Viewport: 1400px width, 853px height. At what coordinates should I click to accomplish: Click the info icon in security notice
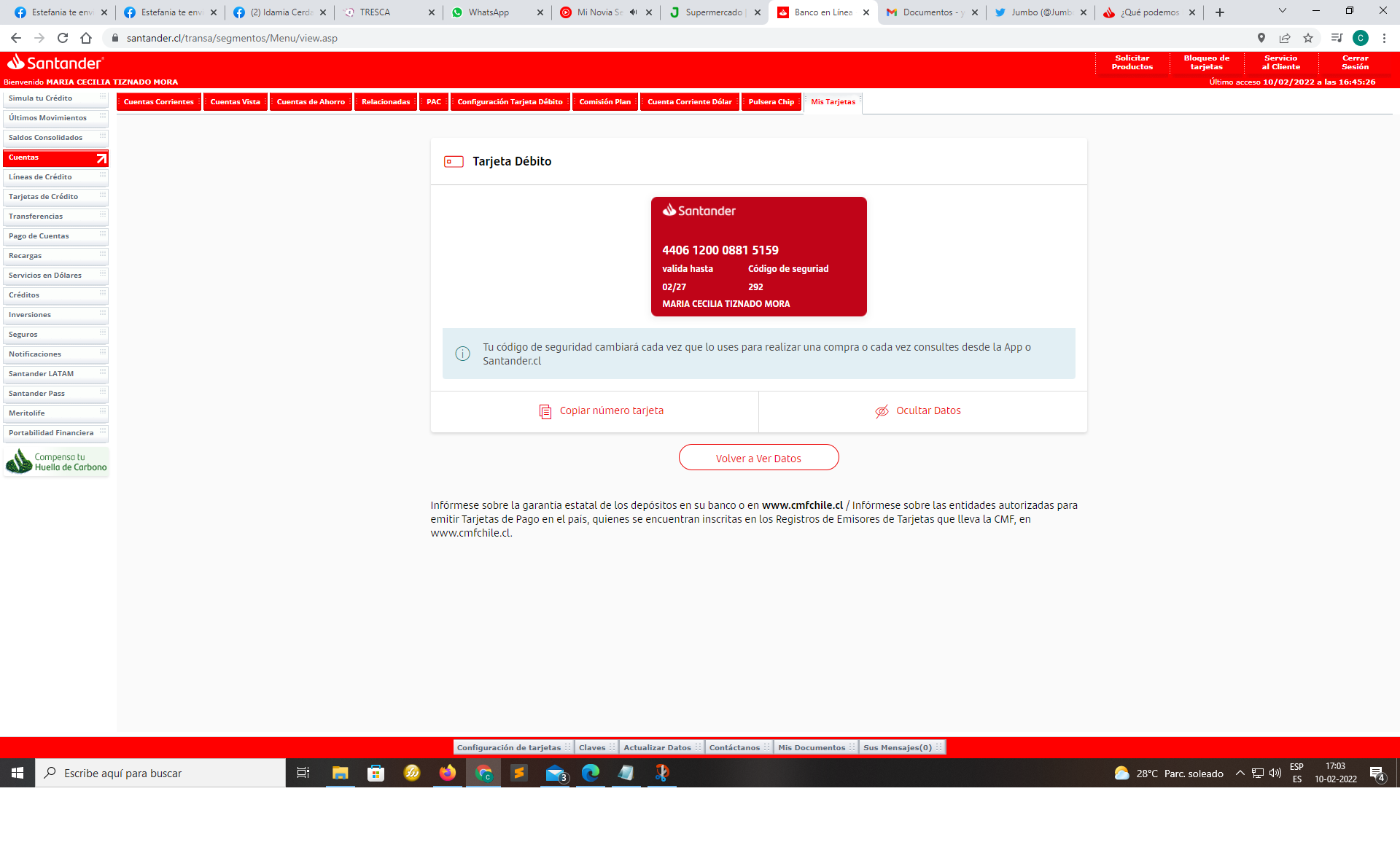[462, 354]
